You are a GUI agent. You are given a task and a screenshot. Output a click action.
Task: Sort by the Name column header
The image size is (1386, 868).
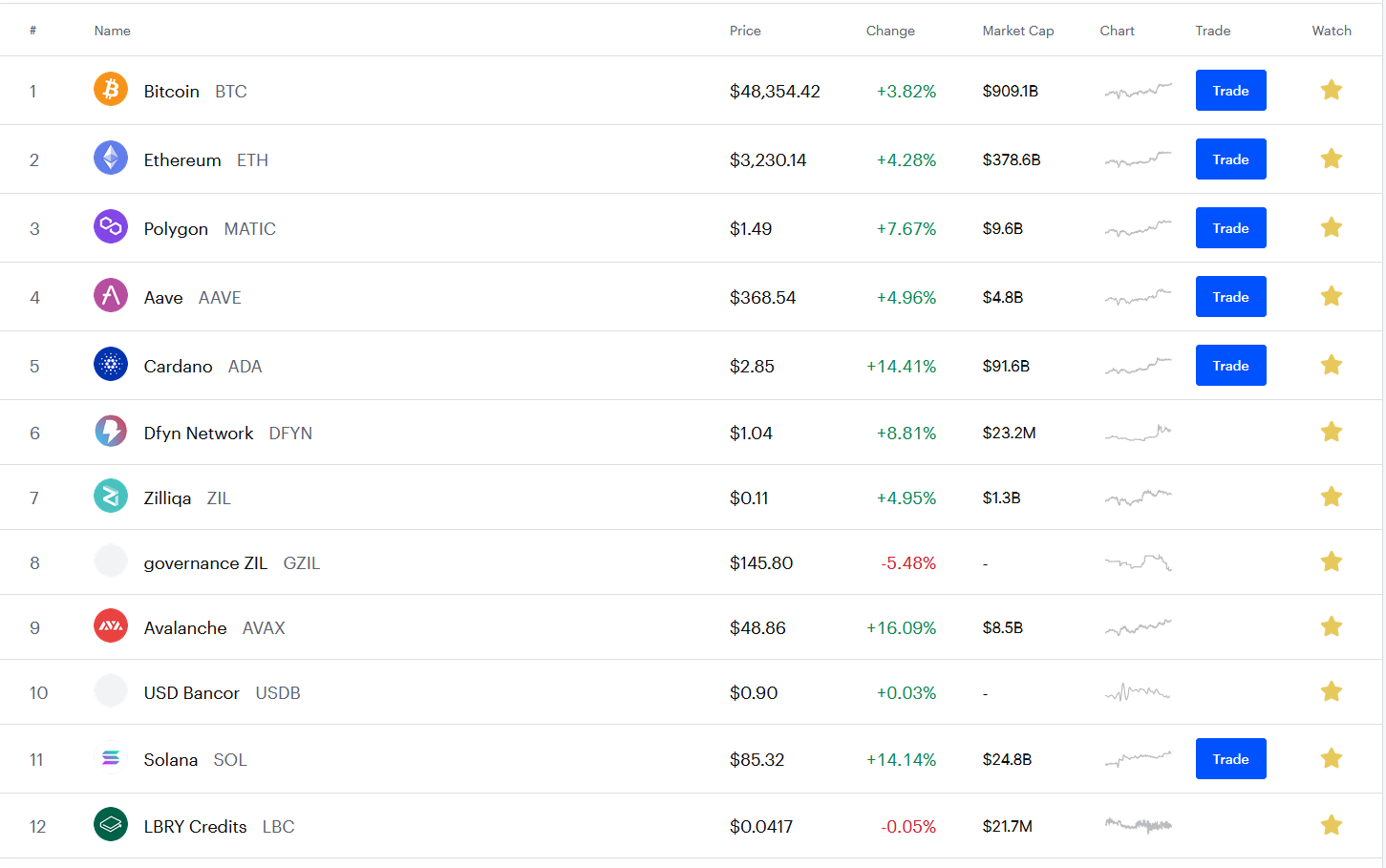pos(113,31)
